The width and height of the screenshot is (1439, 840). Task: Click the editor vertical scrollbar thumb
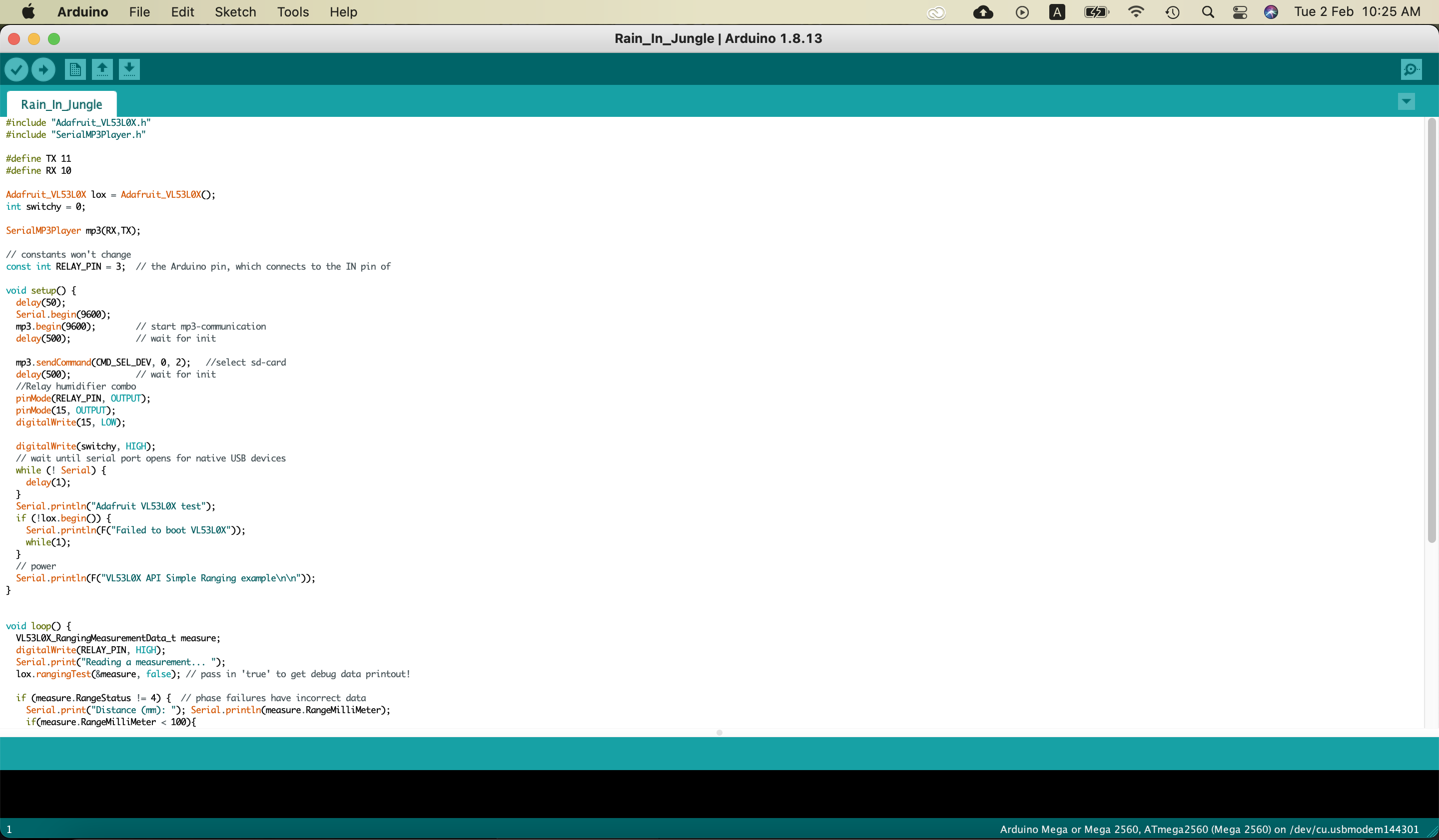tap(1431, 330)
